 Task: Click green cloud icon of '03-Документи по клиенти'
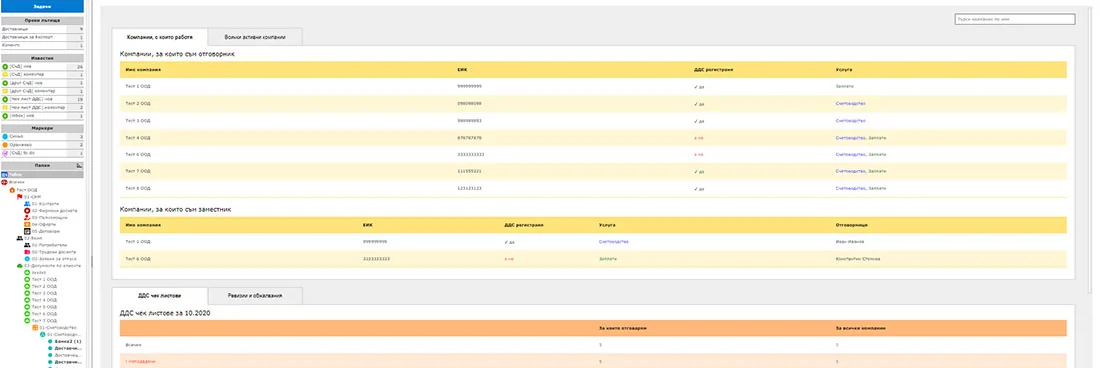[x=20, y=266]
